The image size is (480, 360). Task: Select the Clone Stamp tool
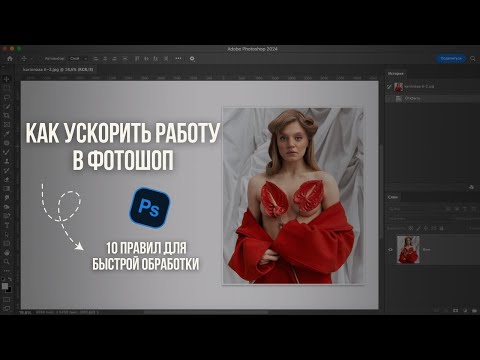click(6, 161)
